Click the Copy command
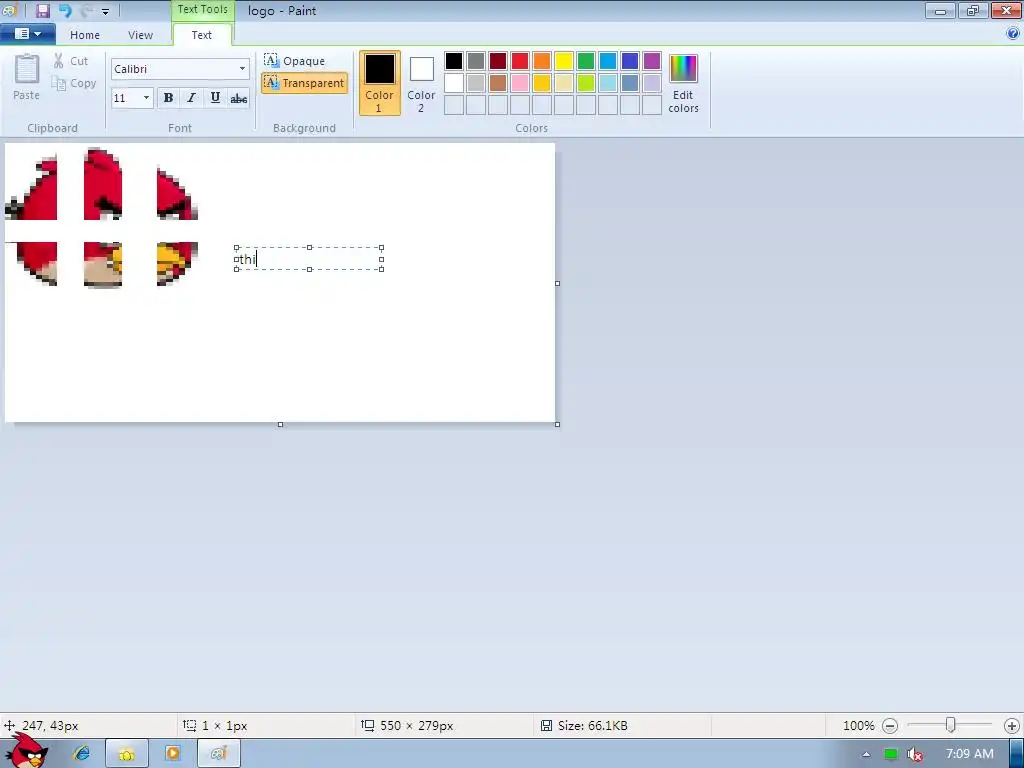The height and width of the screenshot is (768, 1024). coord(74,83)
